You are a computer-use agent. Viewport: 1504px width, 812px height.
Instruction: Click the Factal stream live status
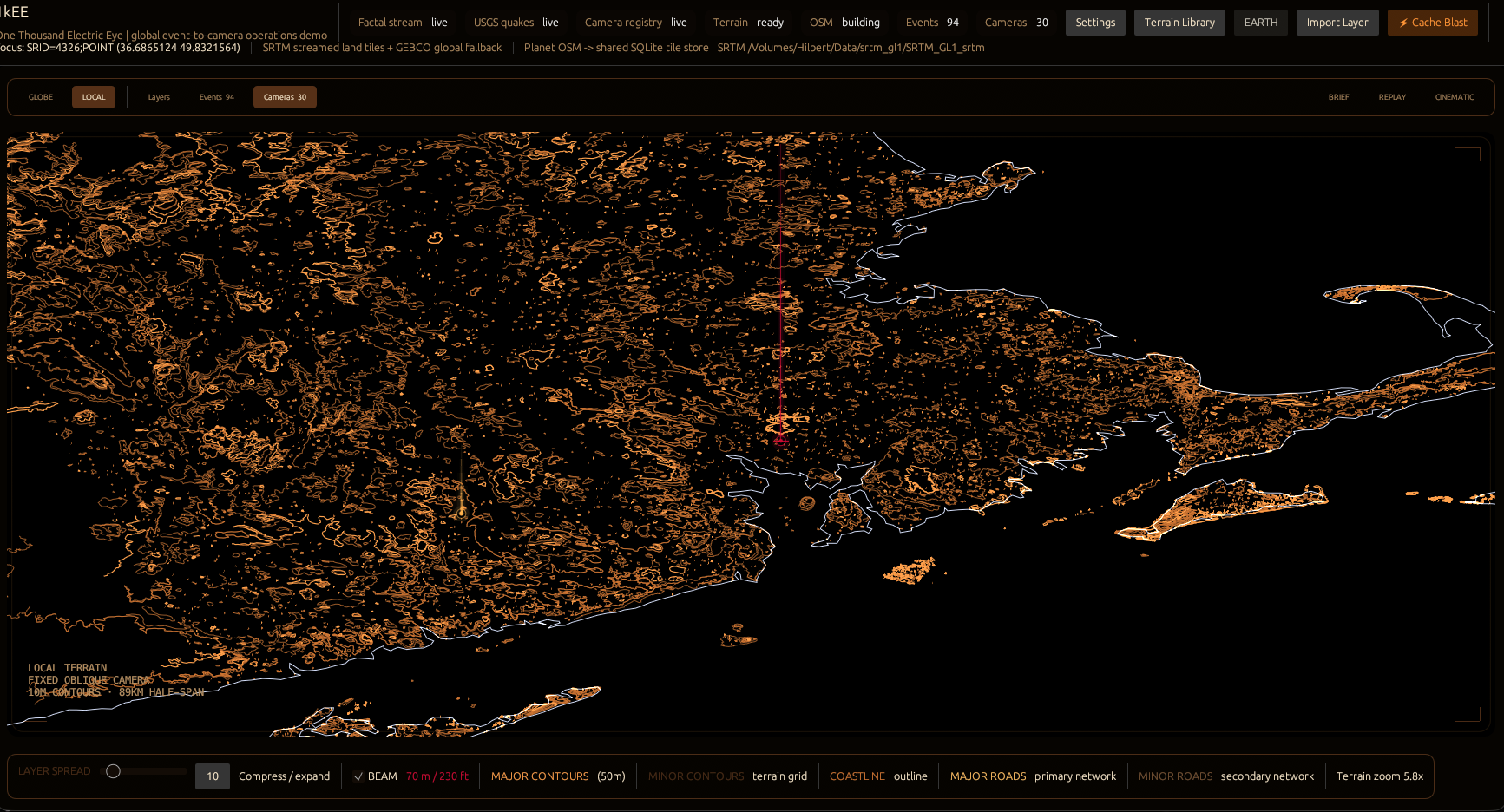pos(403,23)
